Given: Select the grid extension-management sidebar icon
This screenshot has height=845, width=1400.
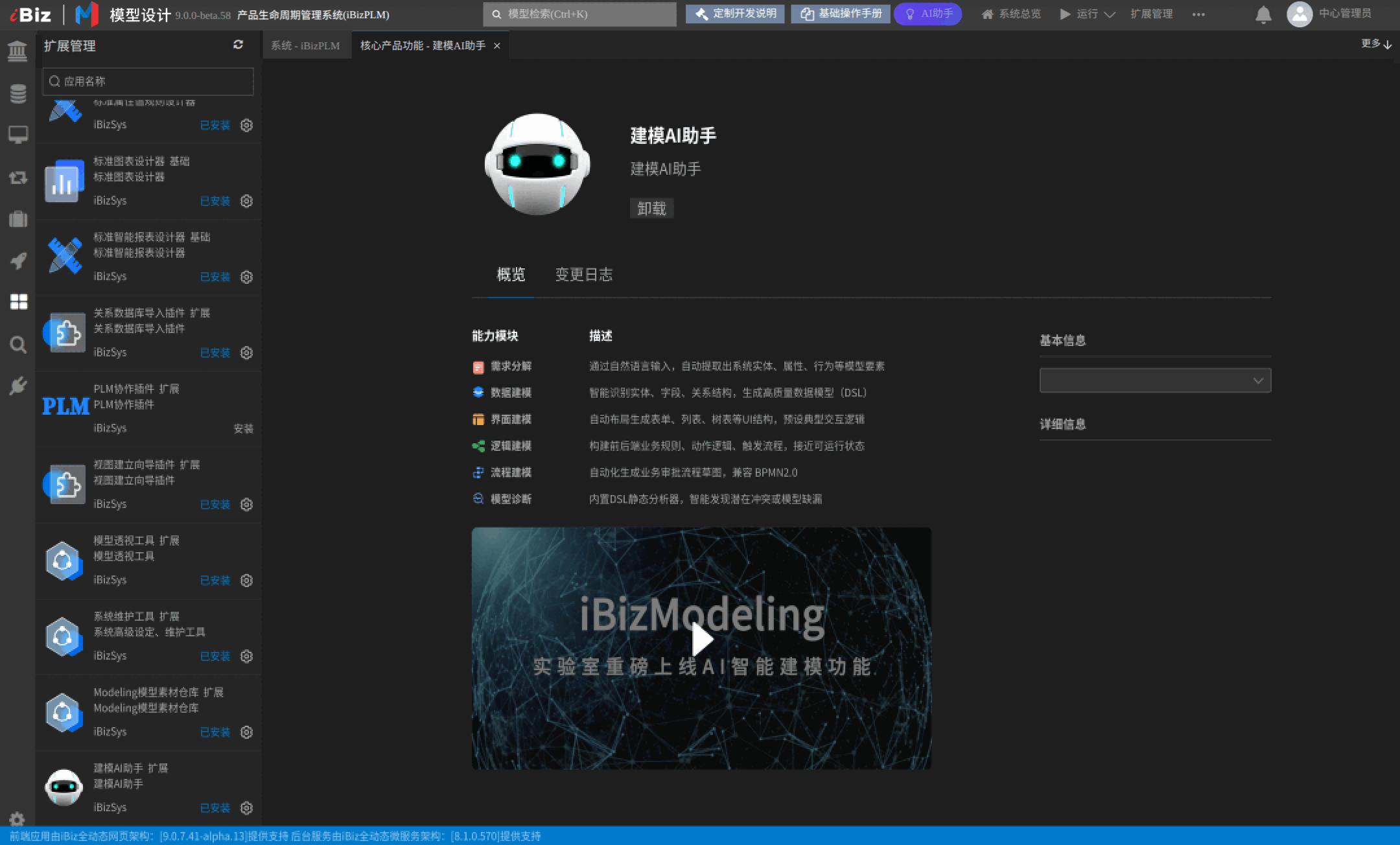Looking at the screenshot, I should pos(19,302).
